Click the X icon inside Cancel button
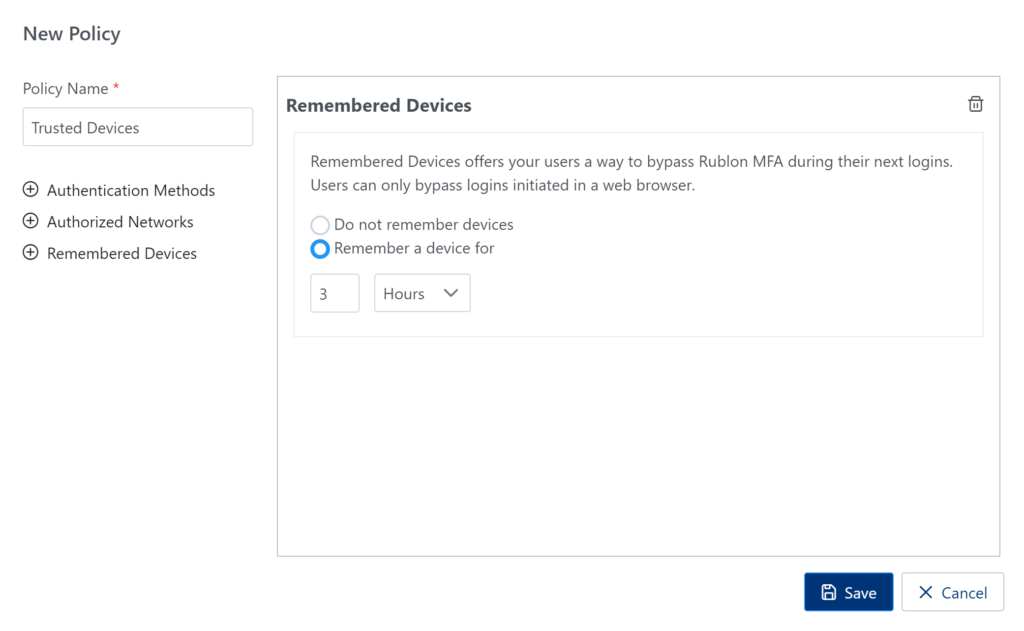 pyautogui.click(x=923, y=591)
